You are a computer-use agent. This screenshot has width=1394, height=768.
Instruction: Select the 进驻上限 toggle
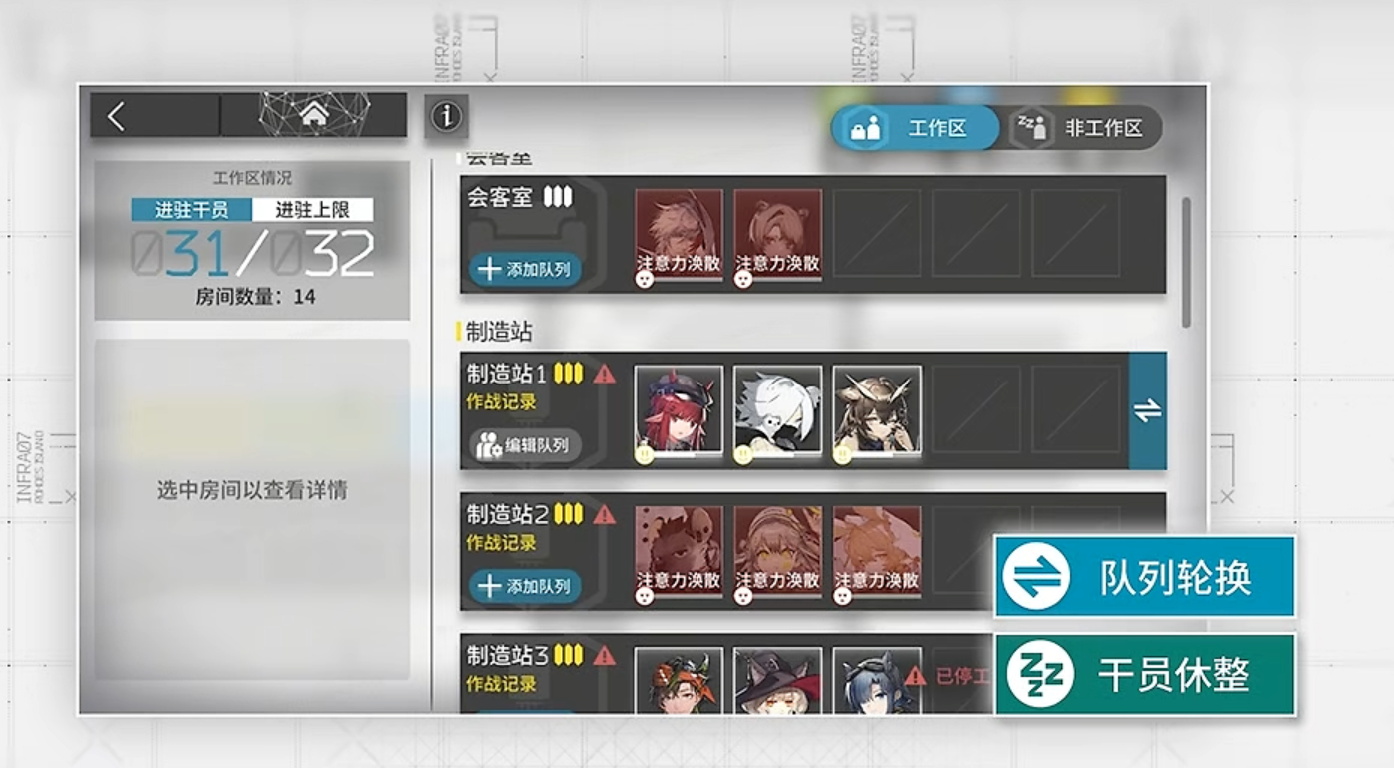pos(312,209)
